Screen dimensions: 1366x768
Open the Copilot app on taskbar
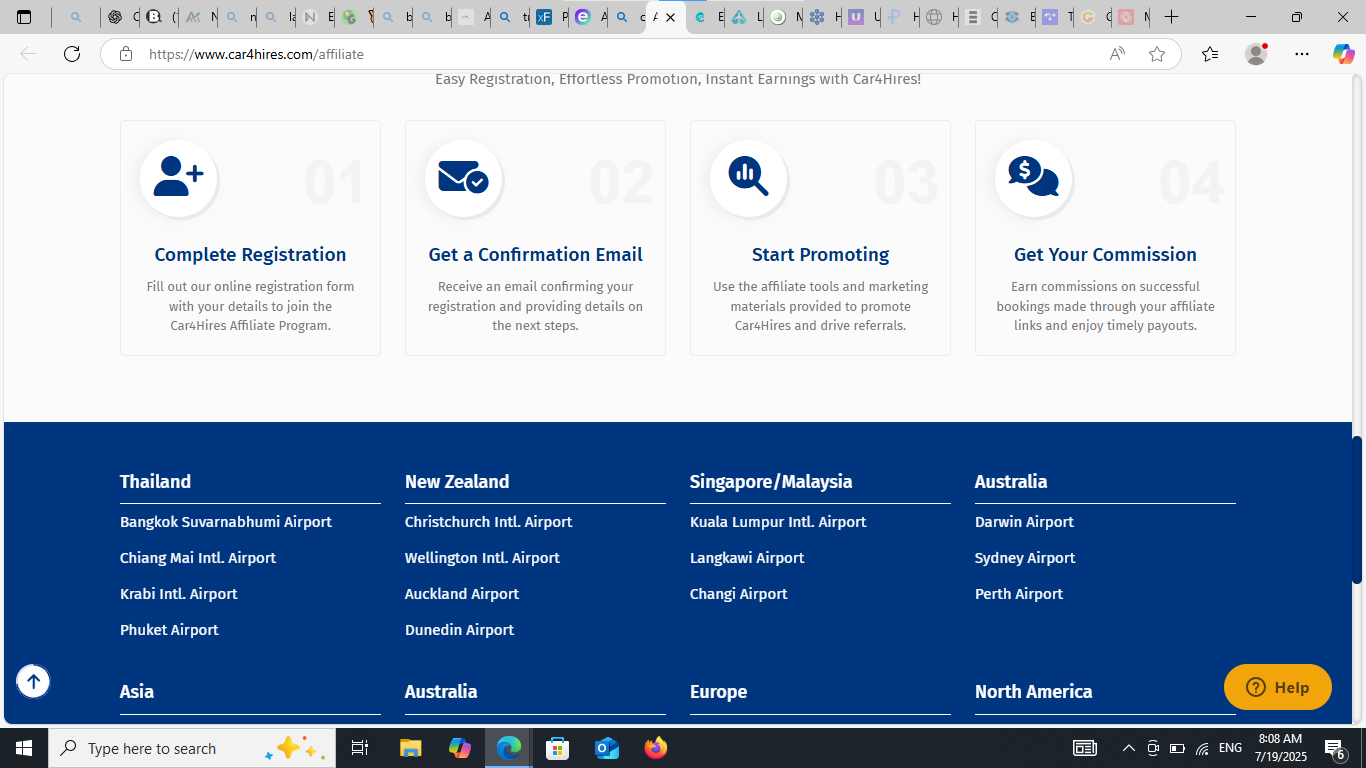[x=460, y=748]
